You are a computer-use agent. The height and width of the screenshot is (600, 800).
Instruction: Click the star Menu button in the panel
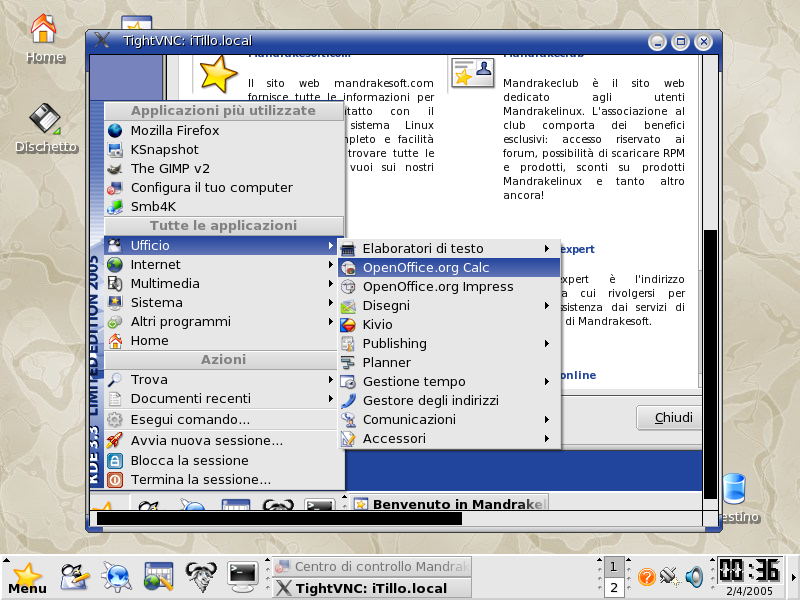pos(27,577)
